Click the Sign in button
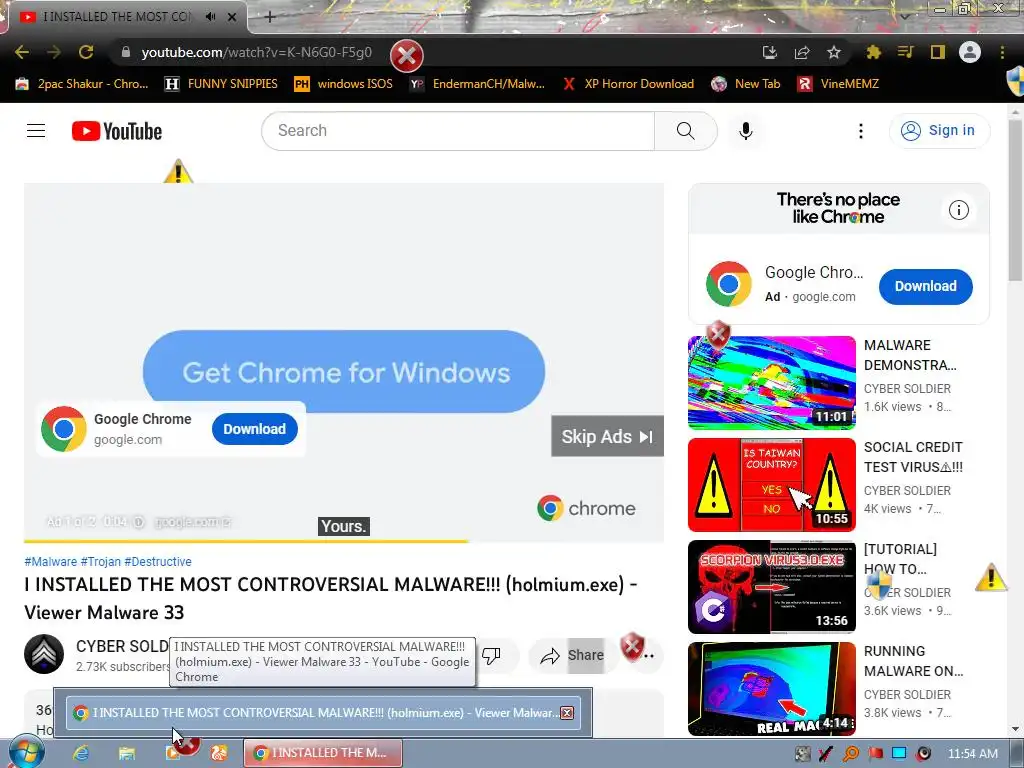The height and width of the screenshot is (768, 1024). point(939,131)
